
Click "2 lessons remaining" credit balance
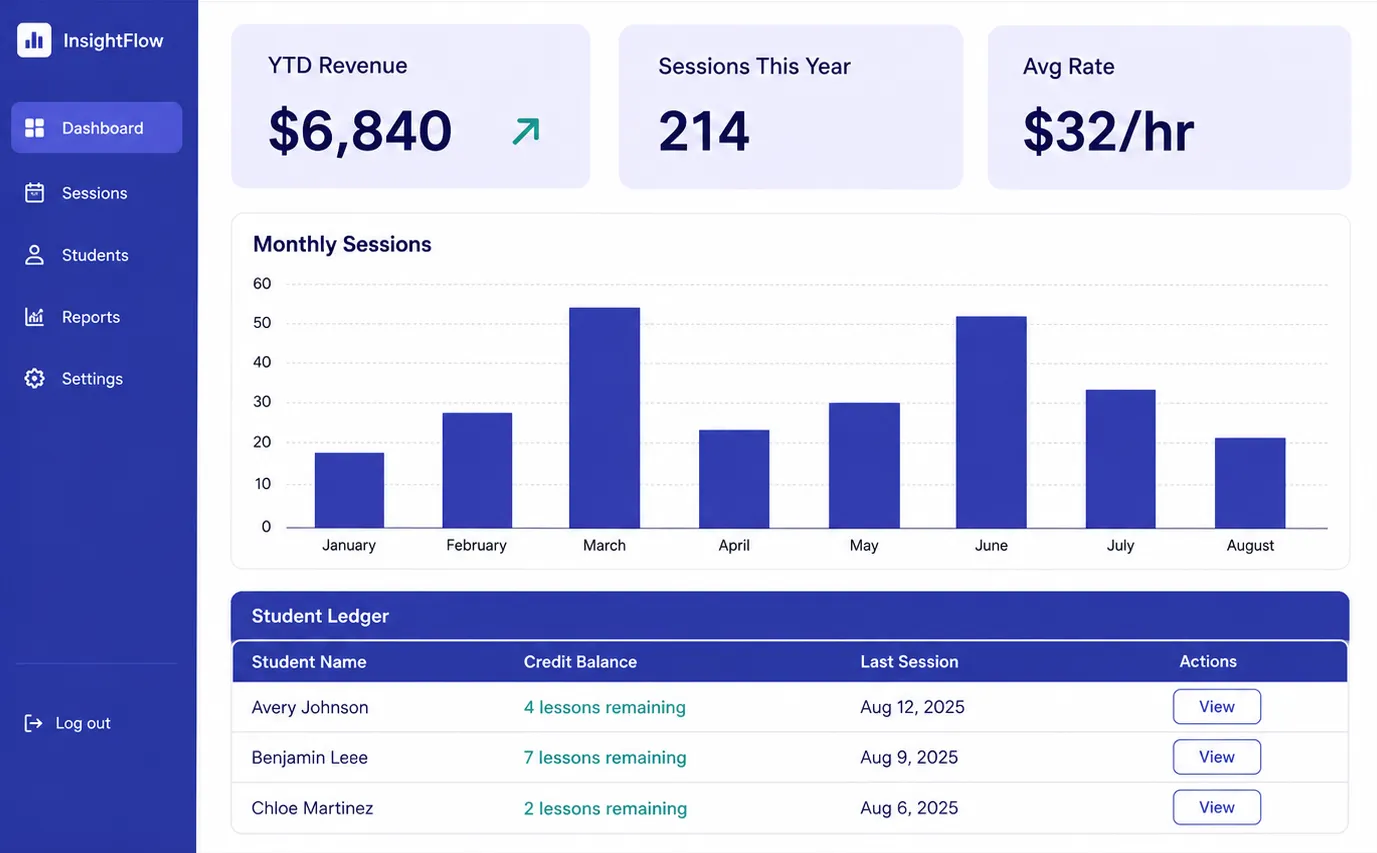[605, 808]
